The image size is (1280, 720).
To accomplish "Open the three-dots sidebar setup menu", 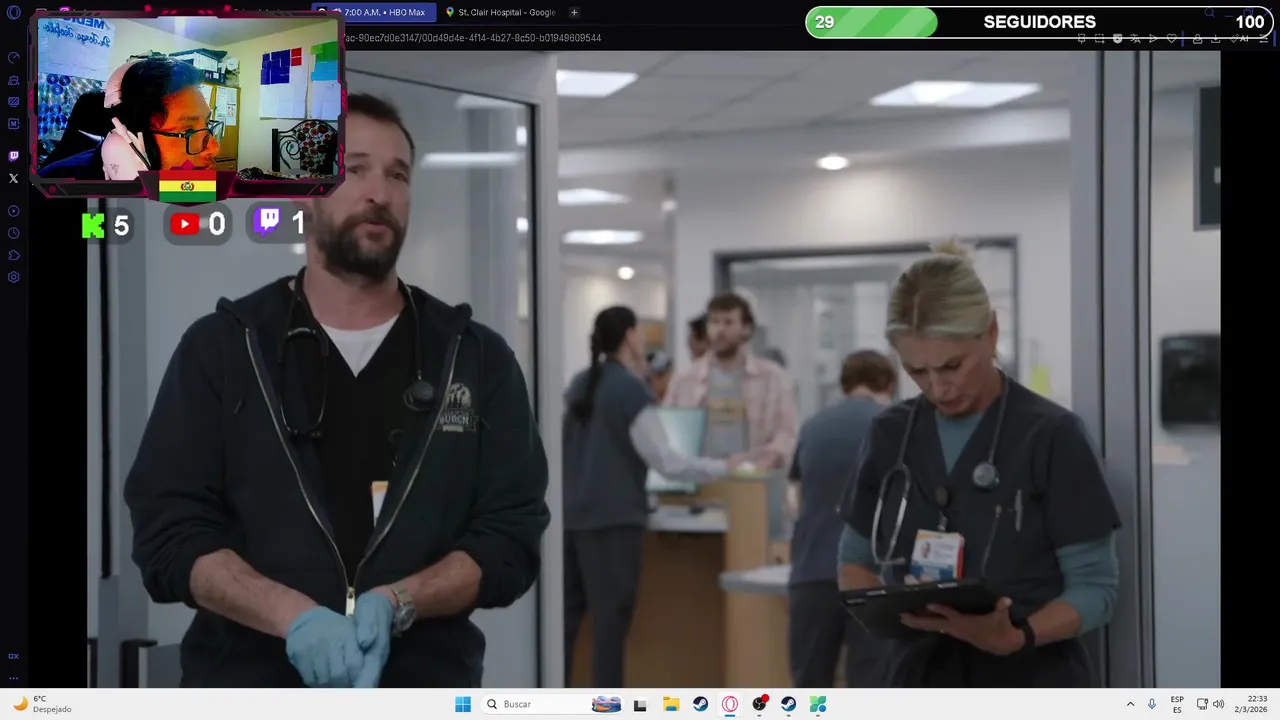I will click(13, 678).
